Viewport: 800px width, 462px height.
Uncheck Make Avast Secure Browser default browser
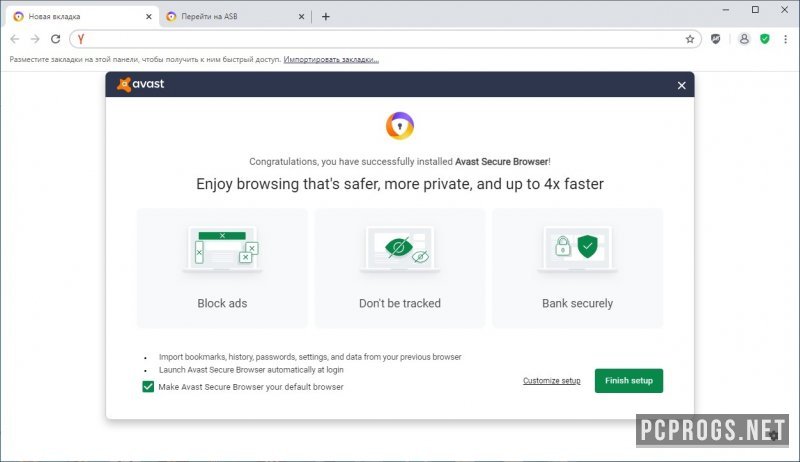[x=148, y=387]
